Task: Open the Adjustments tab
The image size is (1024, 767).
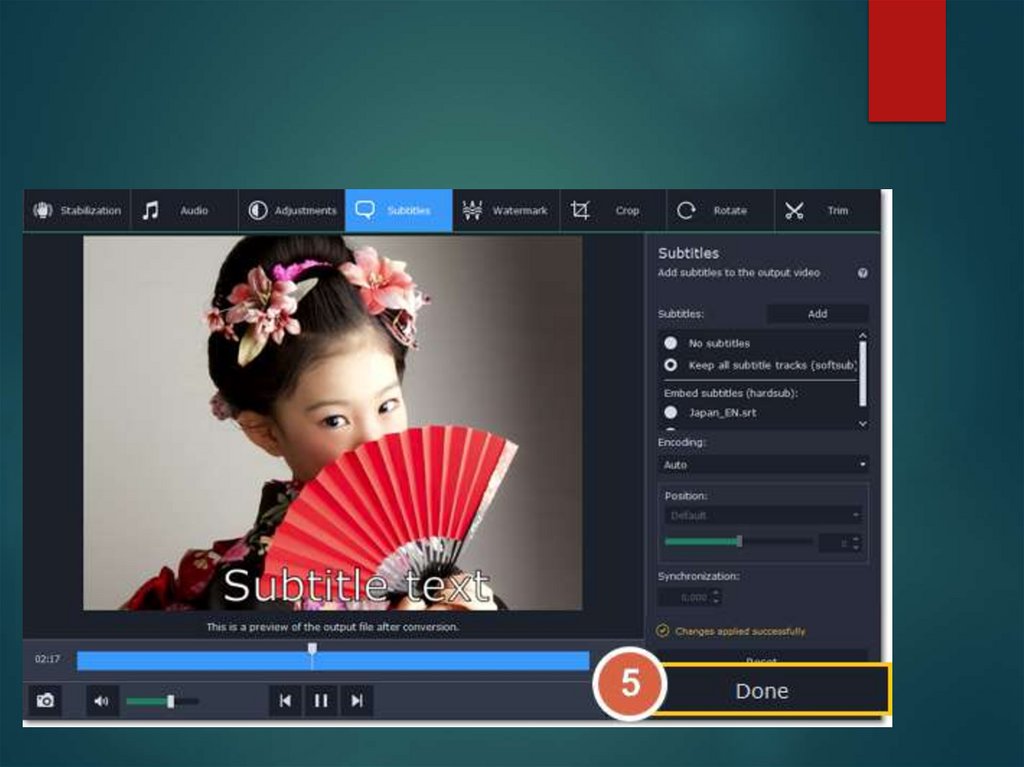Action: 292,210
